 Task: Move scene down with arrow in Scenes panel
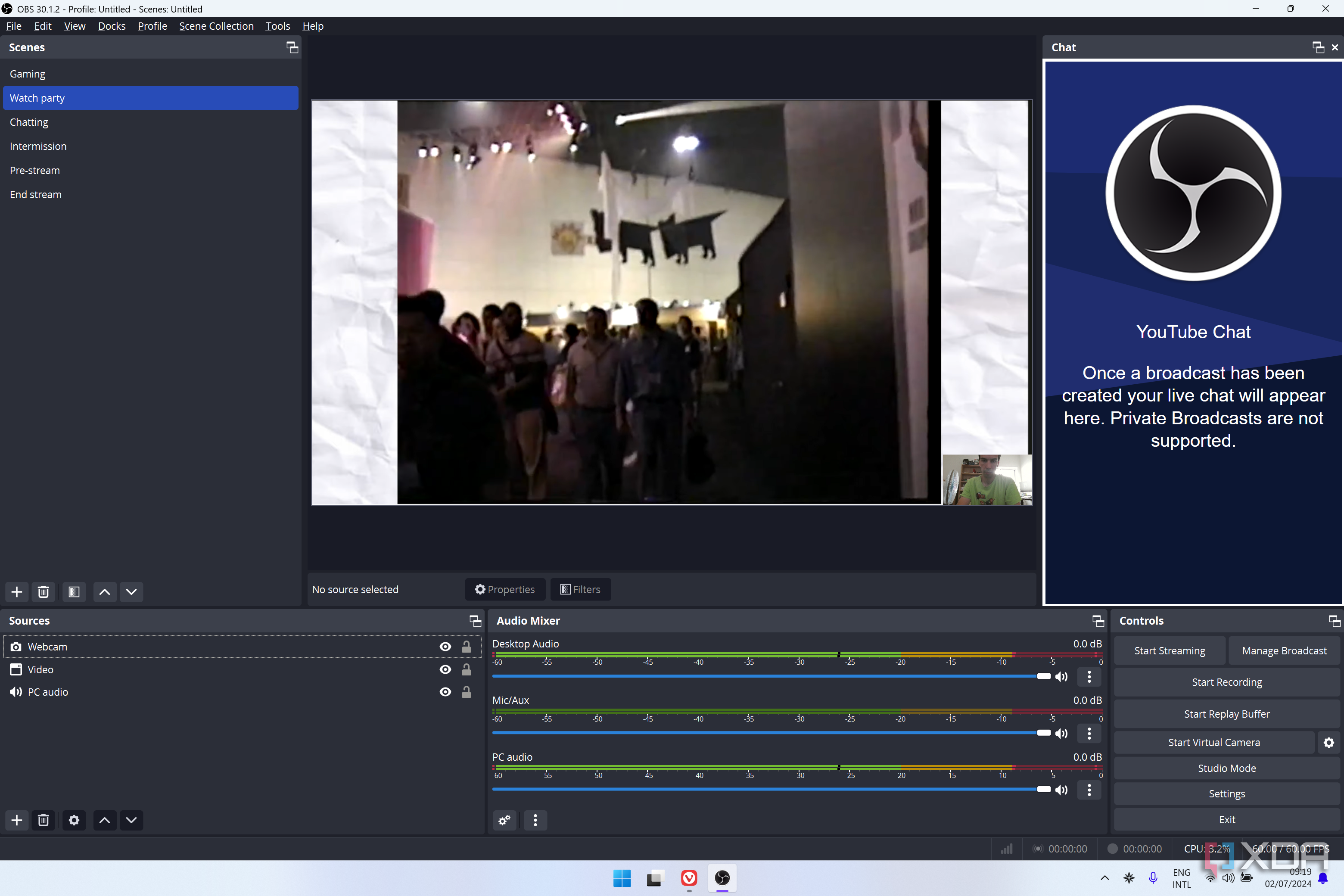[x=131, y=591]
